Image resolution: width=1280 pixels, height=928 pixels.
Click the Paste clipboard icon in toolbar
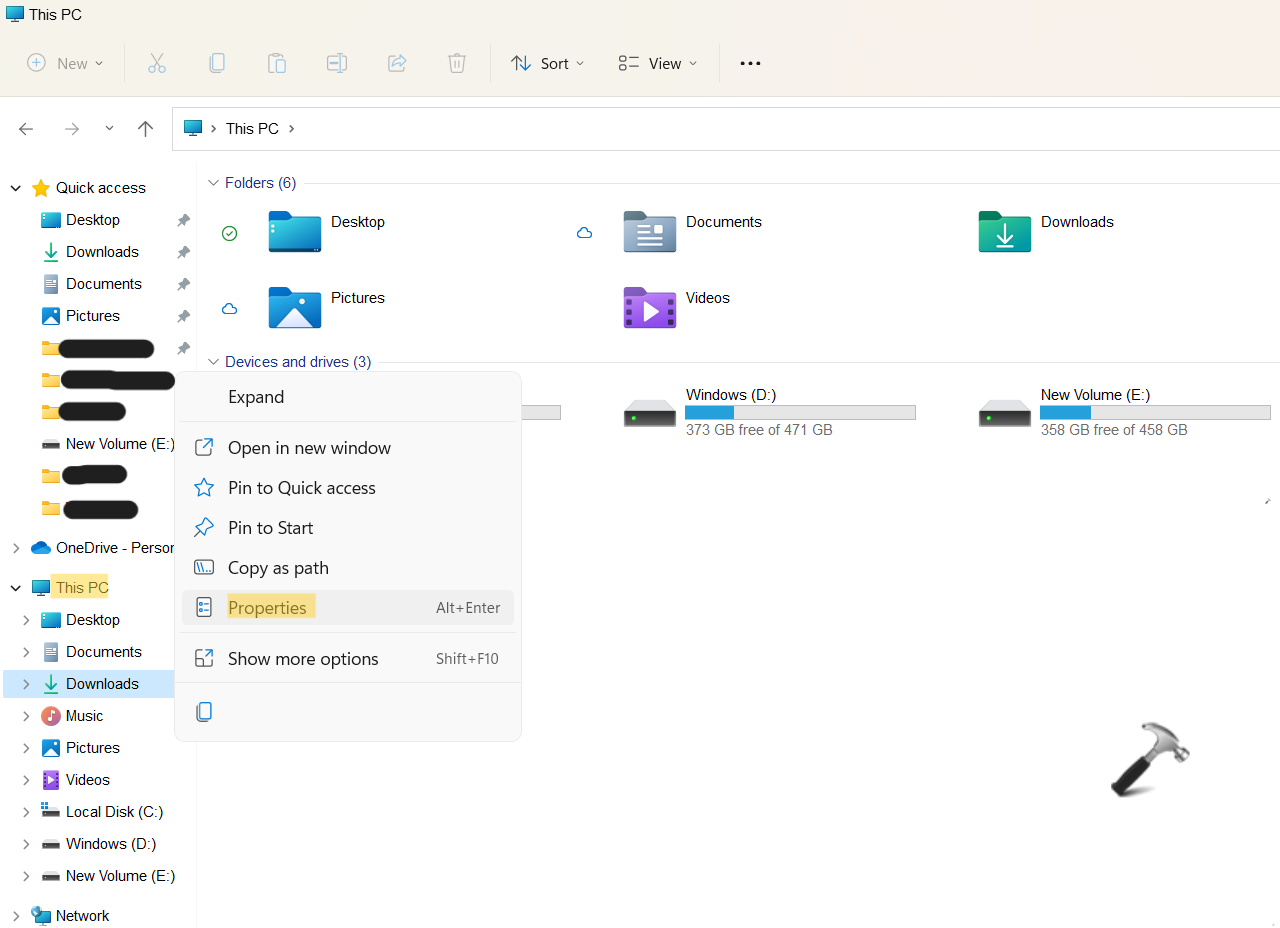click(277, 63)
